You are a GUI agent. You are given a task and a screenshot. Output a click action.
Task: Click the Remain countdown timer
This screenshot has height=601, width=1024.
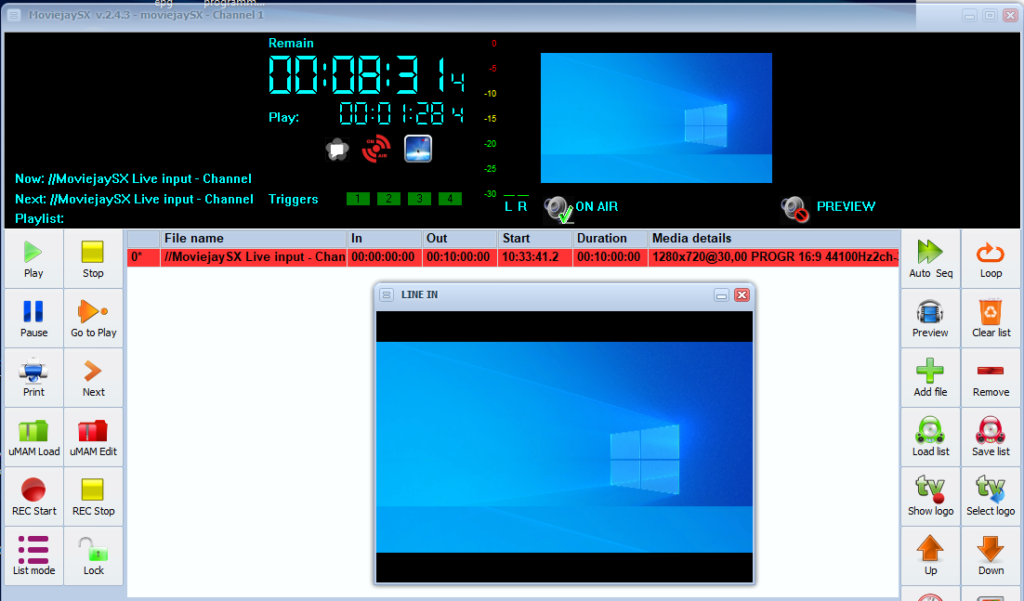pyautogui.click(x=367, y=74)
